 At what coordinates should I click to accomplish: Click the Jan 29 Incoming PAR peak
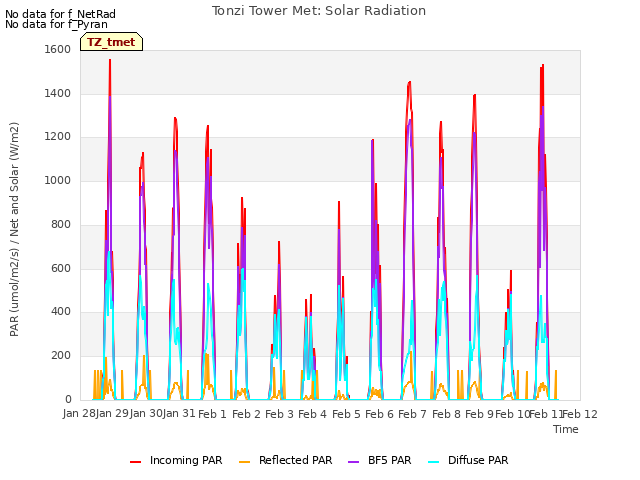tap(110, 60)
